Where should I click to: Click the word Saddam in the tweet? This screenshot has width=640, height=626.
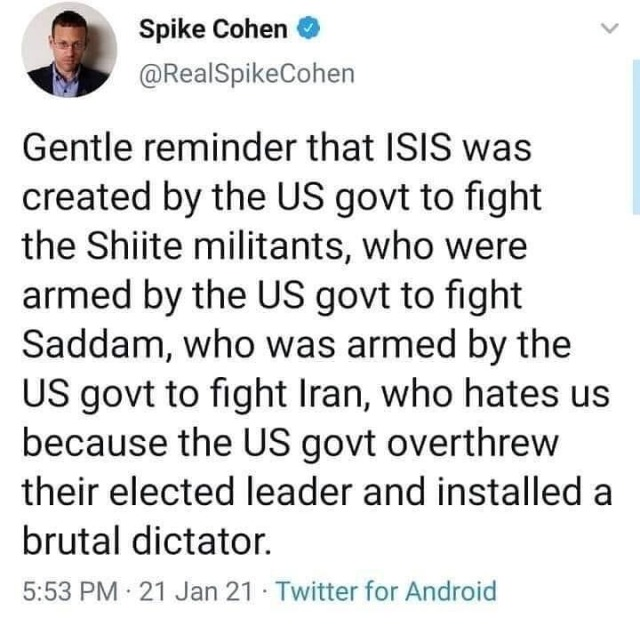(x=86, y=345)
